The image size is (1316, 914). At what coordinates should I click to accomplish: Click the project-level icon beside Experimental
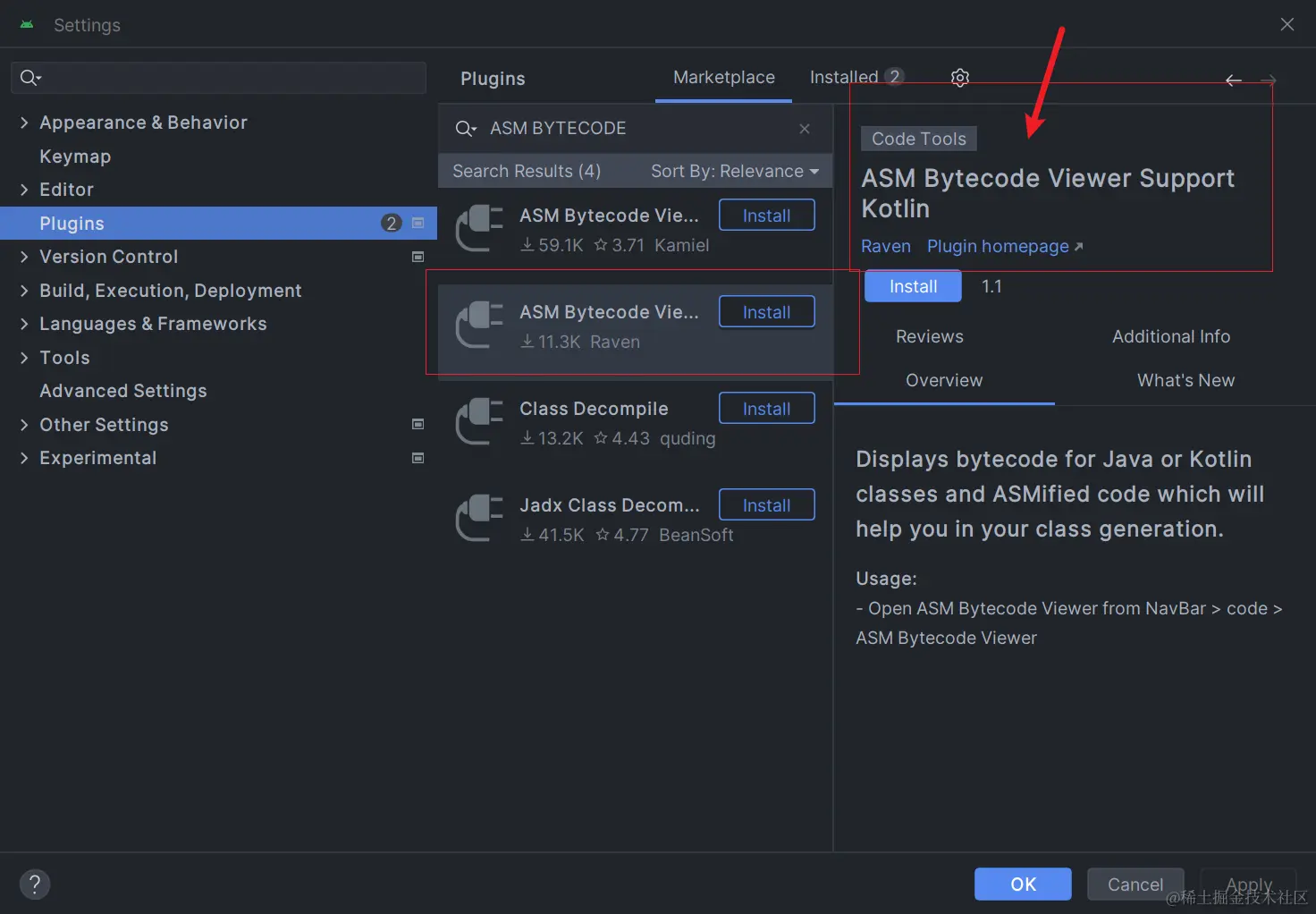click(418, 458)
